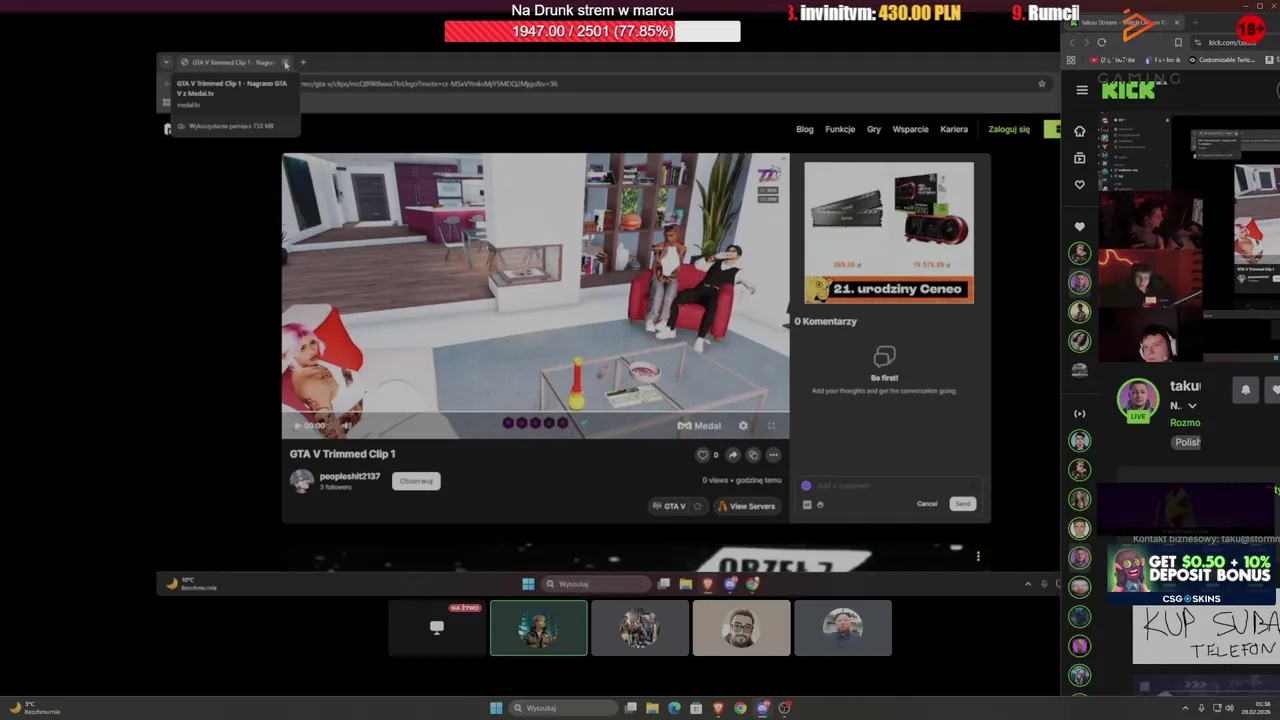1280x720 pixels.
Task: Play the GTA V Trimmed Clip video
Action: (297, 426)
